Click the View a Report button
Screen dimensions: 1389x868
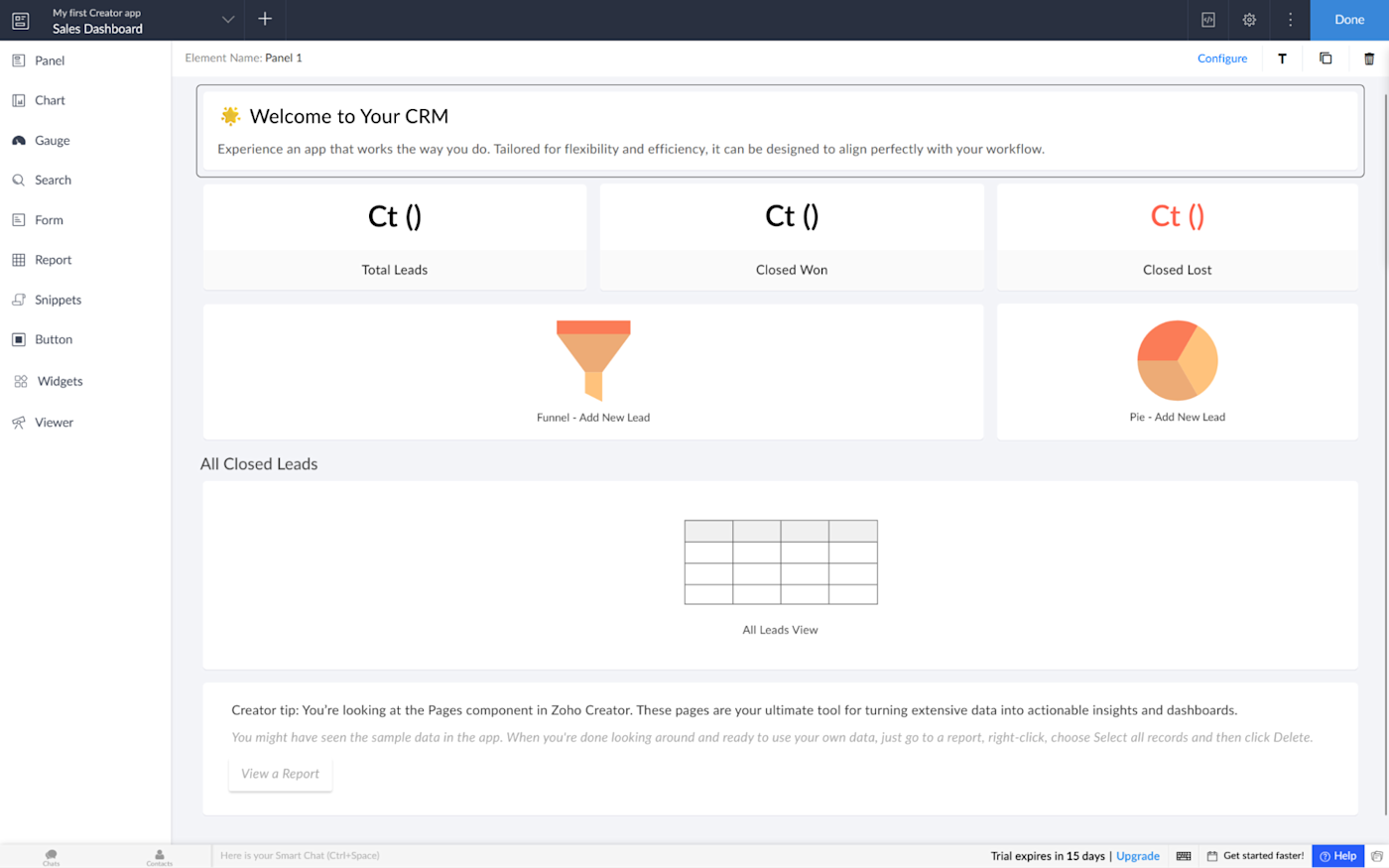coord(281,774)
